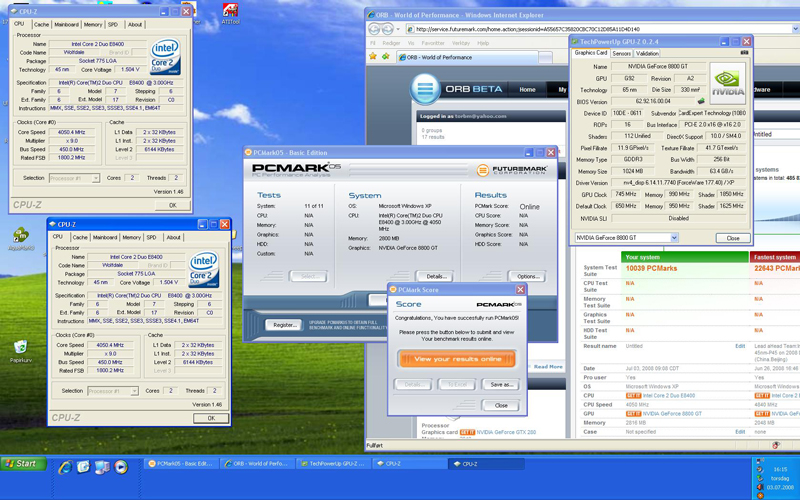The height and width of the screenshot is (500, 800).
Task: Click the NVIDIA GeForce 8800 GT link in GPU row
Action: pyautogui.click(x=672, y=414)
